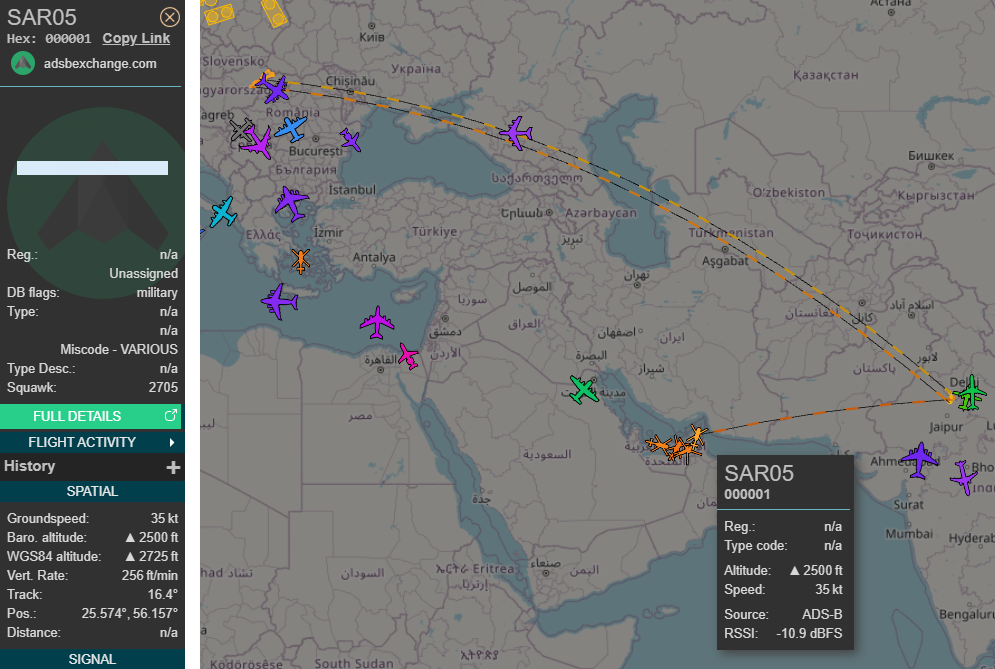
Task: Select the purple aircraft north of Georgia
Action: pos(516,132)
